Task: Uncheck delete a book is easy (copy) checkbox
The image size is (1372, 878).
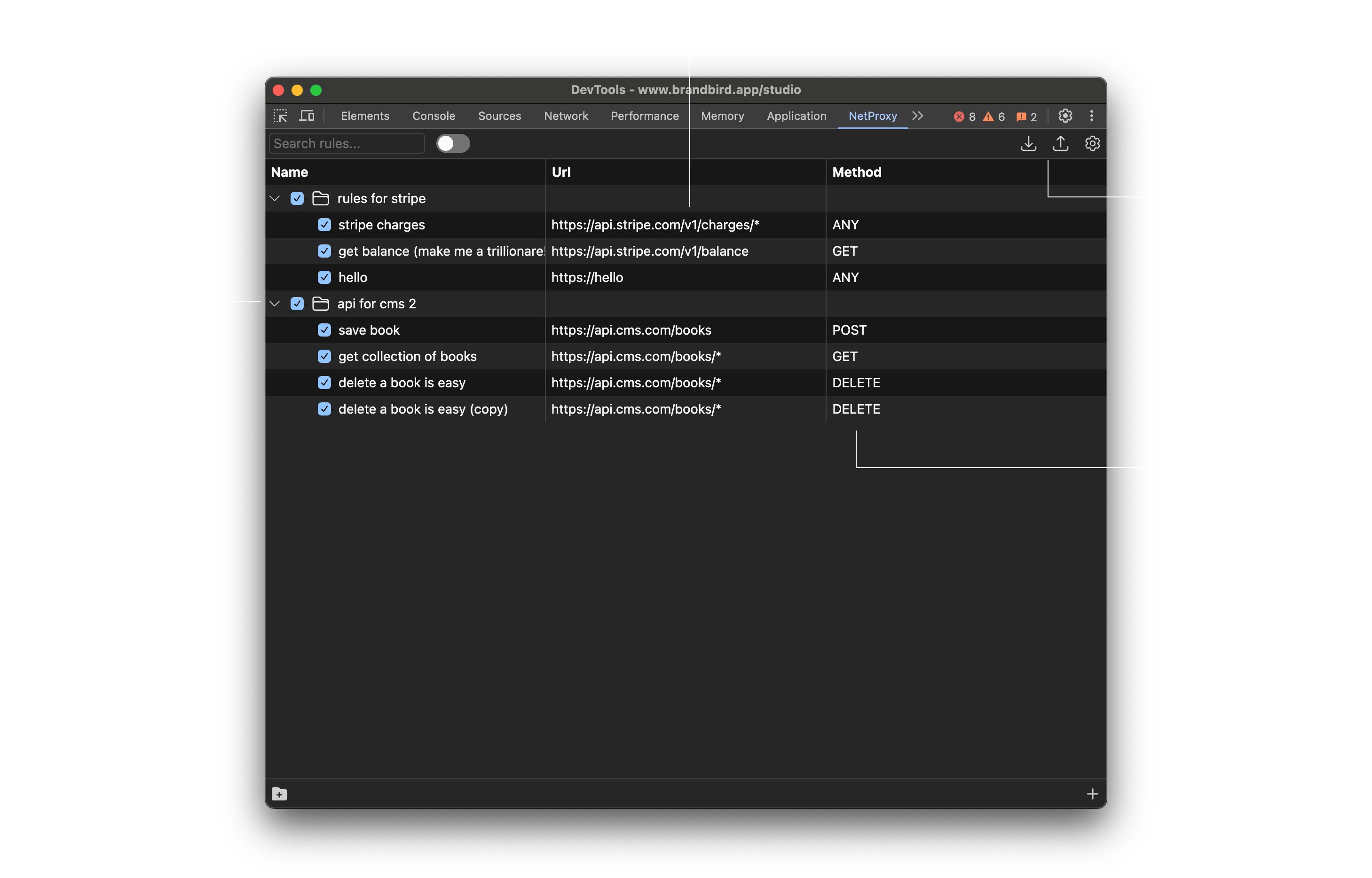Action: coord(324,409)
